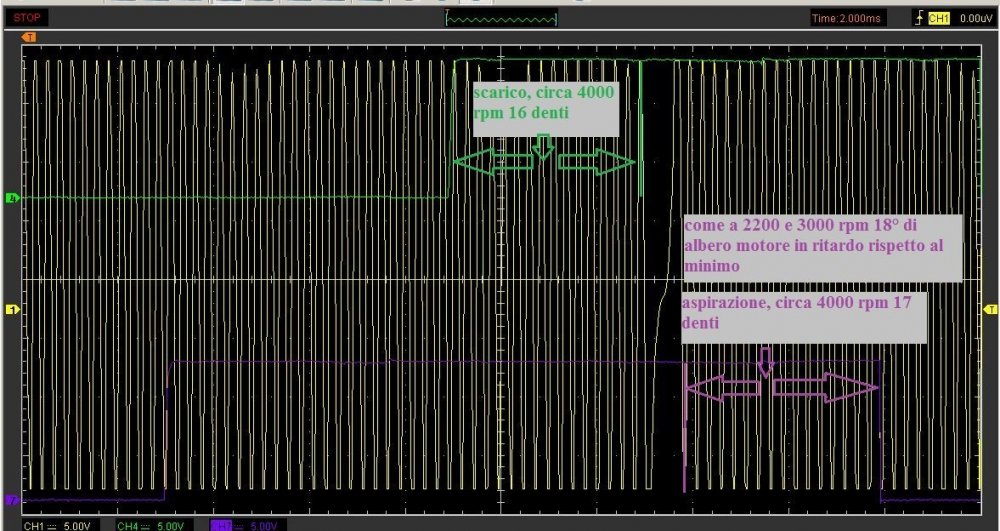
Task: Click the green CH4 ground level marker
Action: tap(12, 198)
